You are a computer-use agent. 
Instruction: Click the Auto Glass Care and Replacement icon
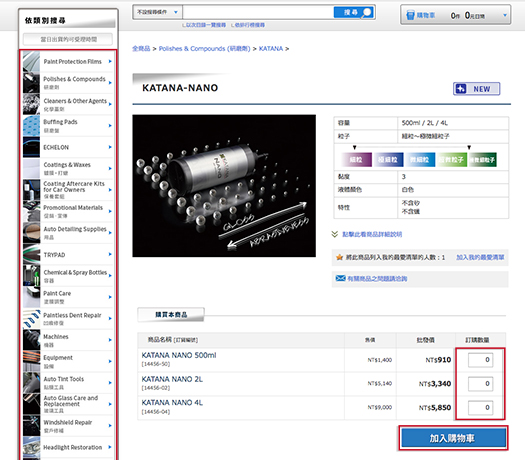coord(31,404)
